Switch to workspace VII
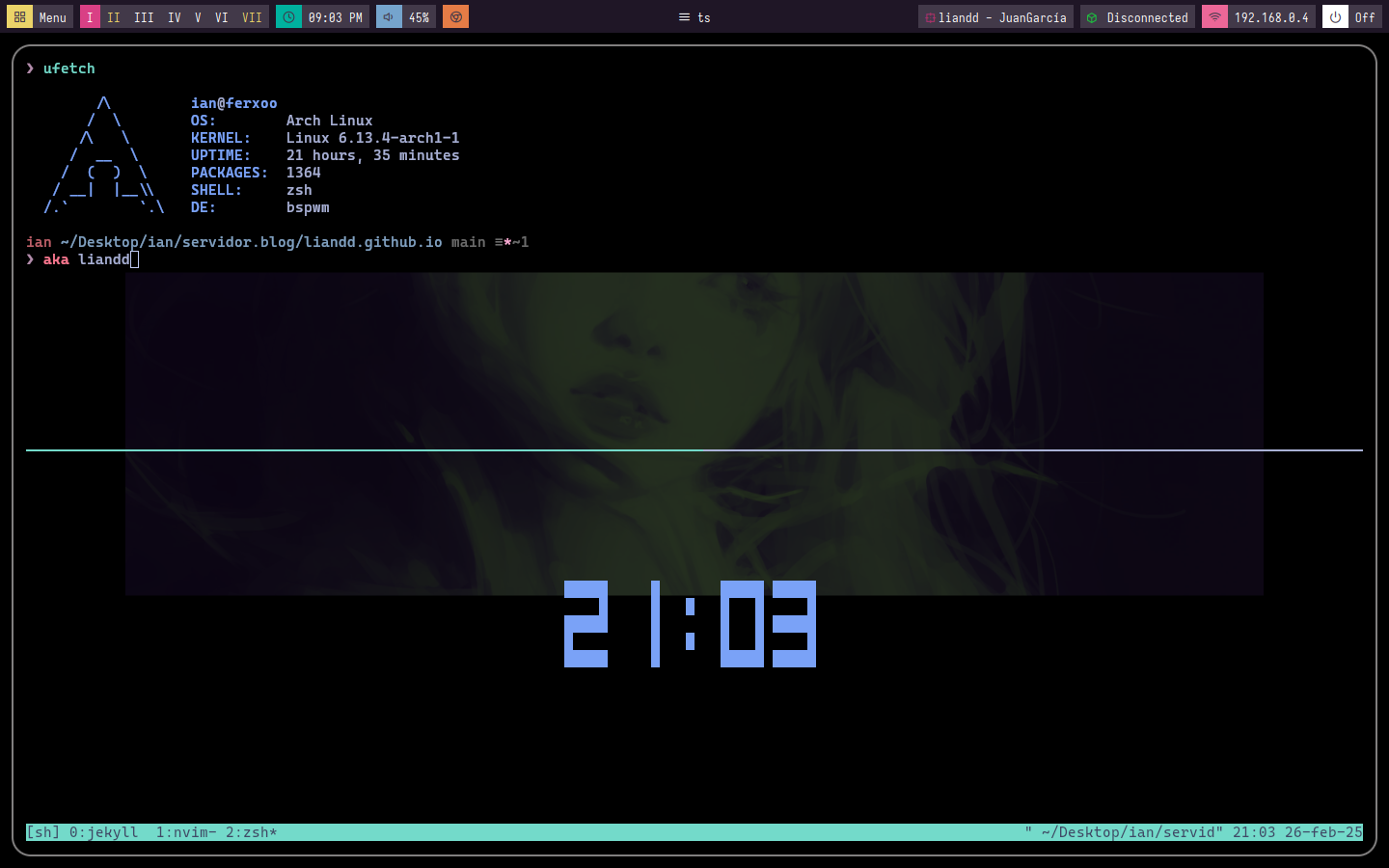The height and width of the screenshot is (868, 1389). (252, 17)
